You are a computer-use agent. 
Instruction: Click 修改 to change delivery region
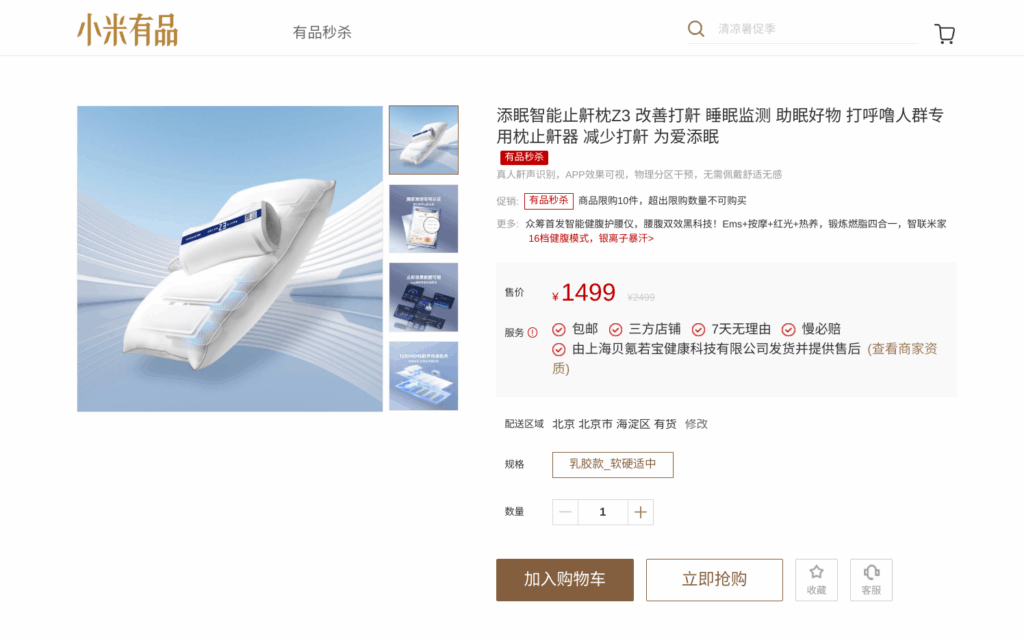click(x=696, y=424)
